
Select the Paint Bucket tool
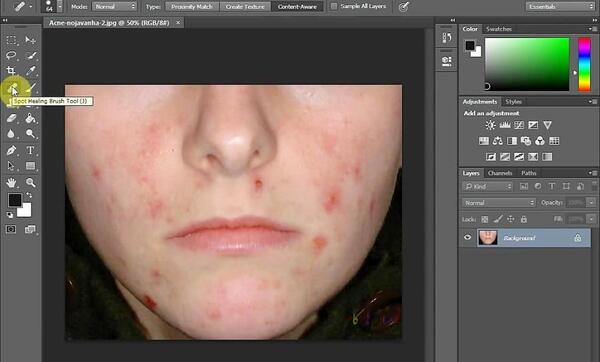[x=30, y=118]
